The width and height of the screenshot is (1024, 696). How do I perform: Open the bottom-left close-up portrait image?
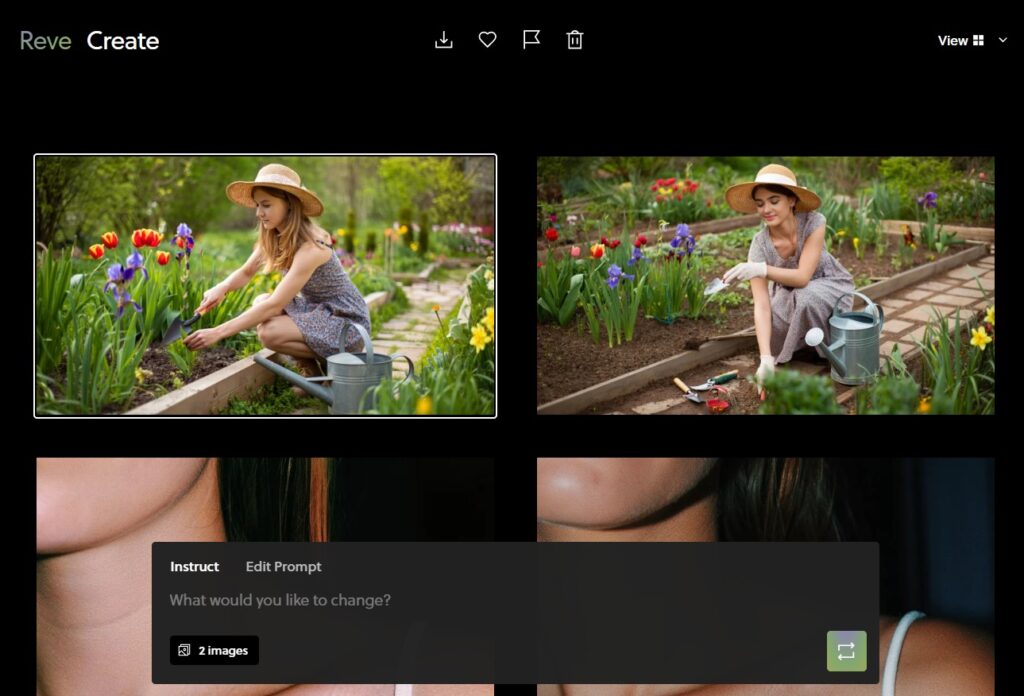point(90,500)
